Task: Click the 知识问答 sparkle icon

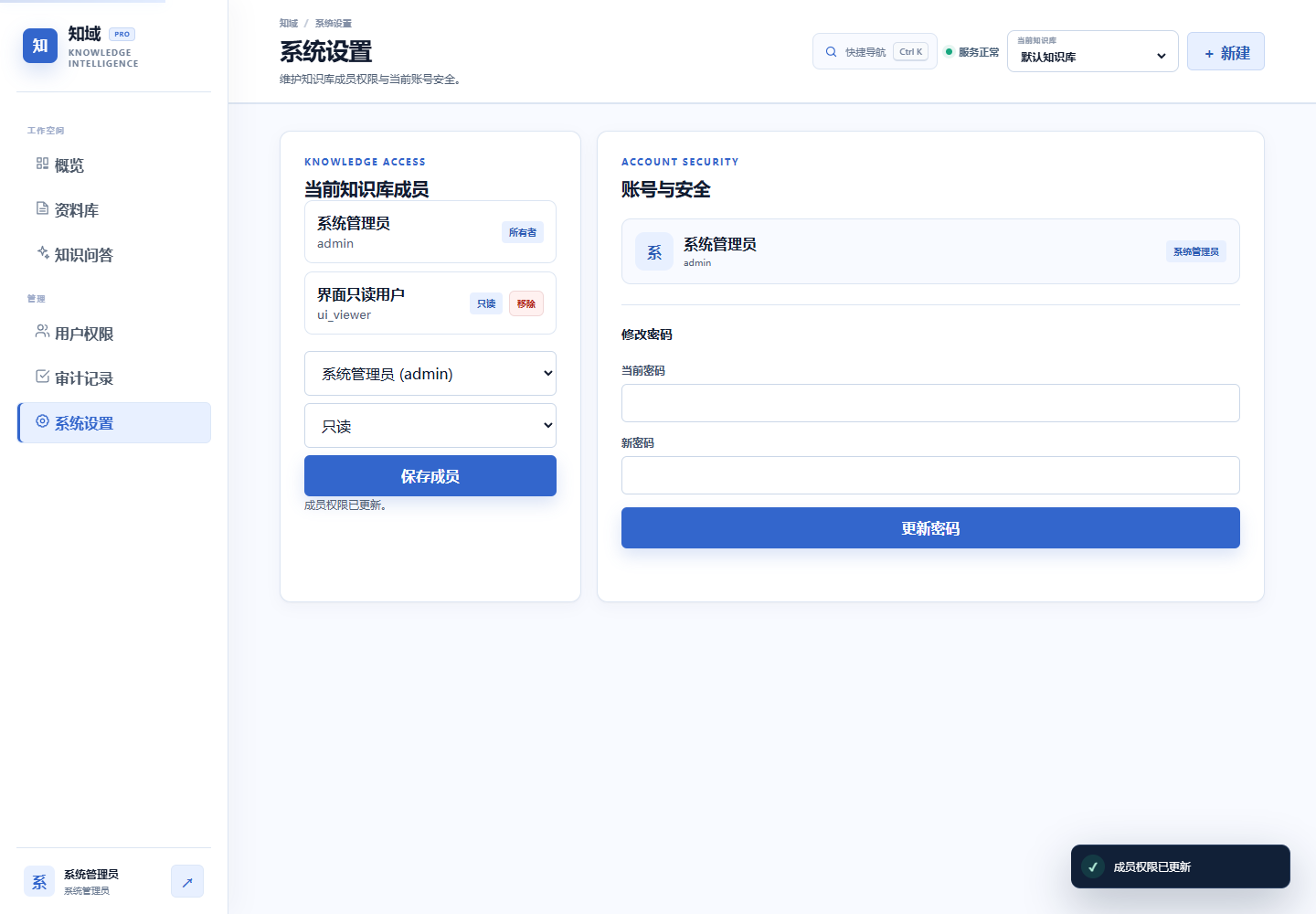Action: coord(42,253)
